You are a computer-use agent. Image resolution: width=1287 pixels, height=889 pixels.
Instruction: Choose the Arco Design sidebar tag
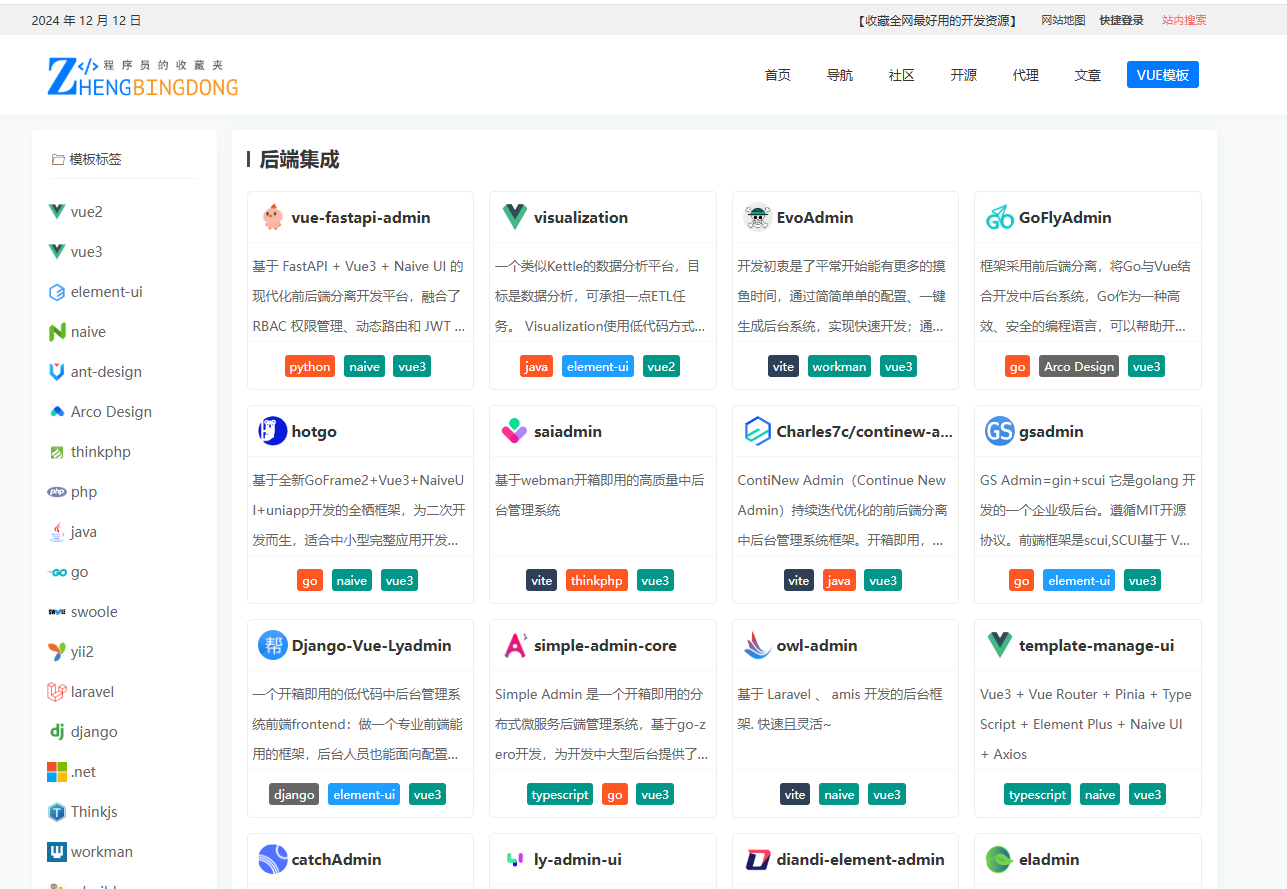(x=111, y=412)
